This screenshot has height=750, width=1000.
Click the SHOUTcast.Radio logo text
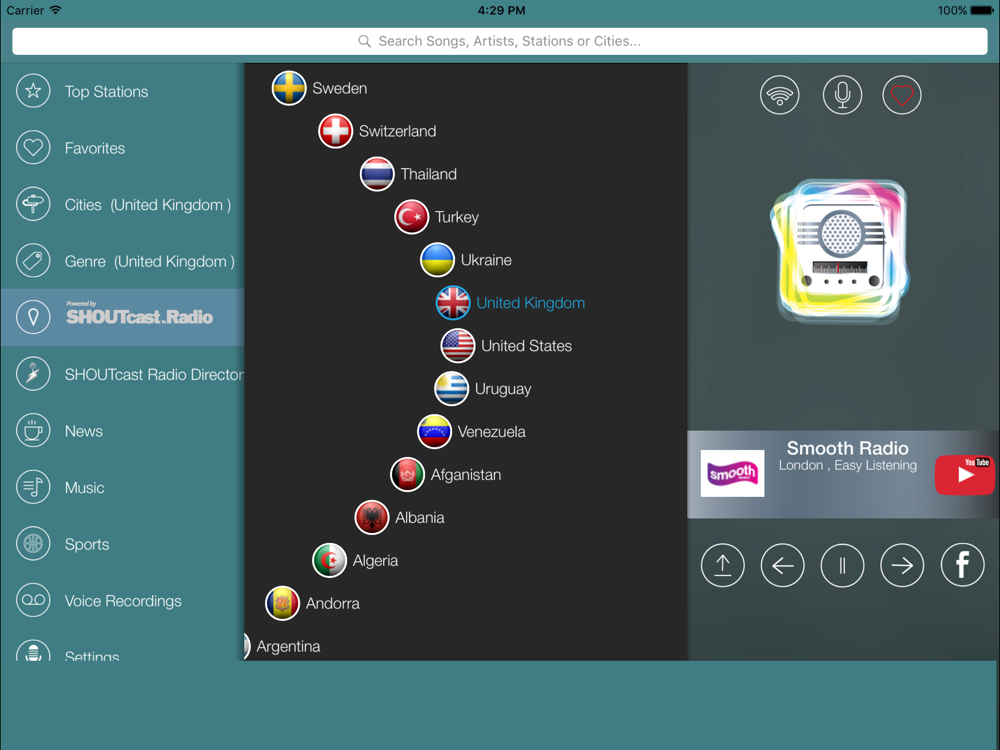[x=140, y=314]
